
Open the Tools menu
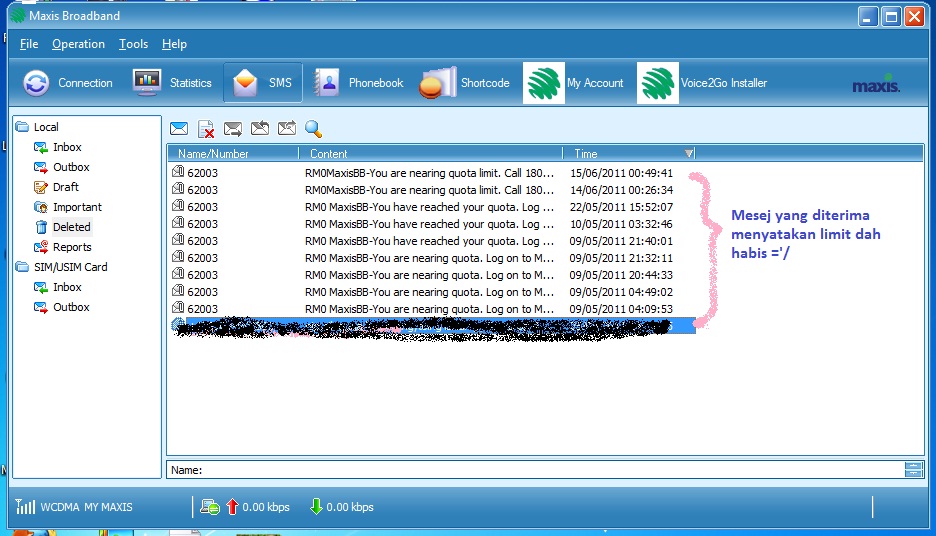point(133,44)
